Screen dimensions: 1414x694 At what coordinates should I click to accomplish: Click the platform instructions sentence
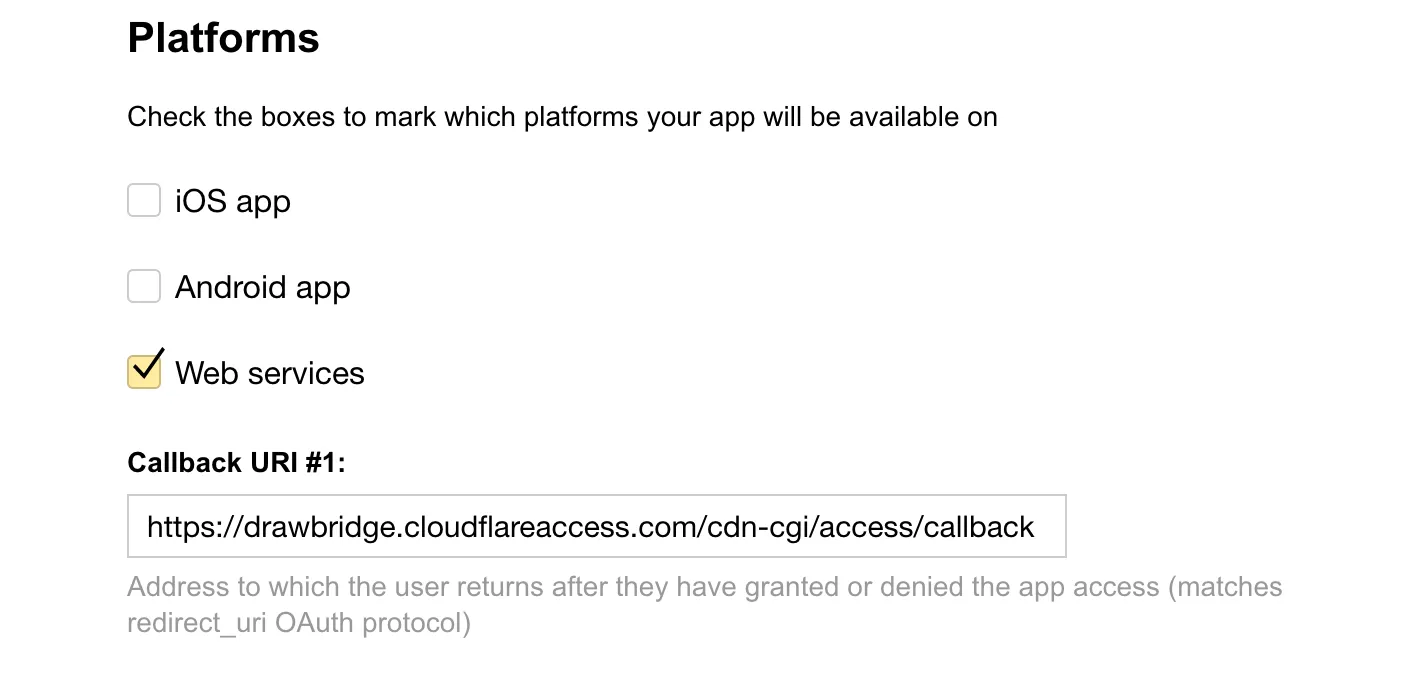tap(561, 116)
